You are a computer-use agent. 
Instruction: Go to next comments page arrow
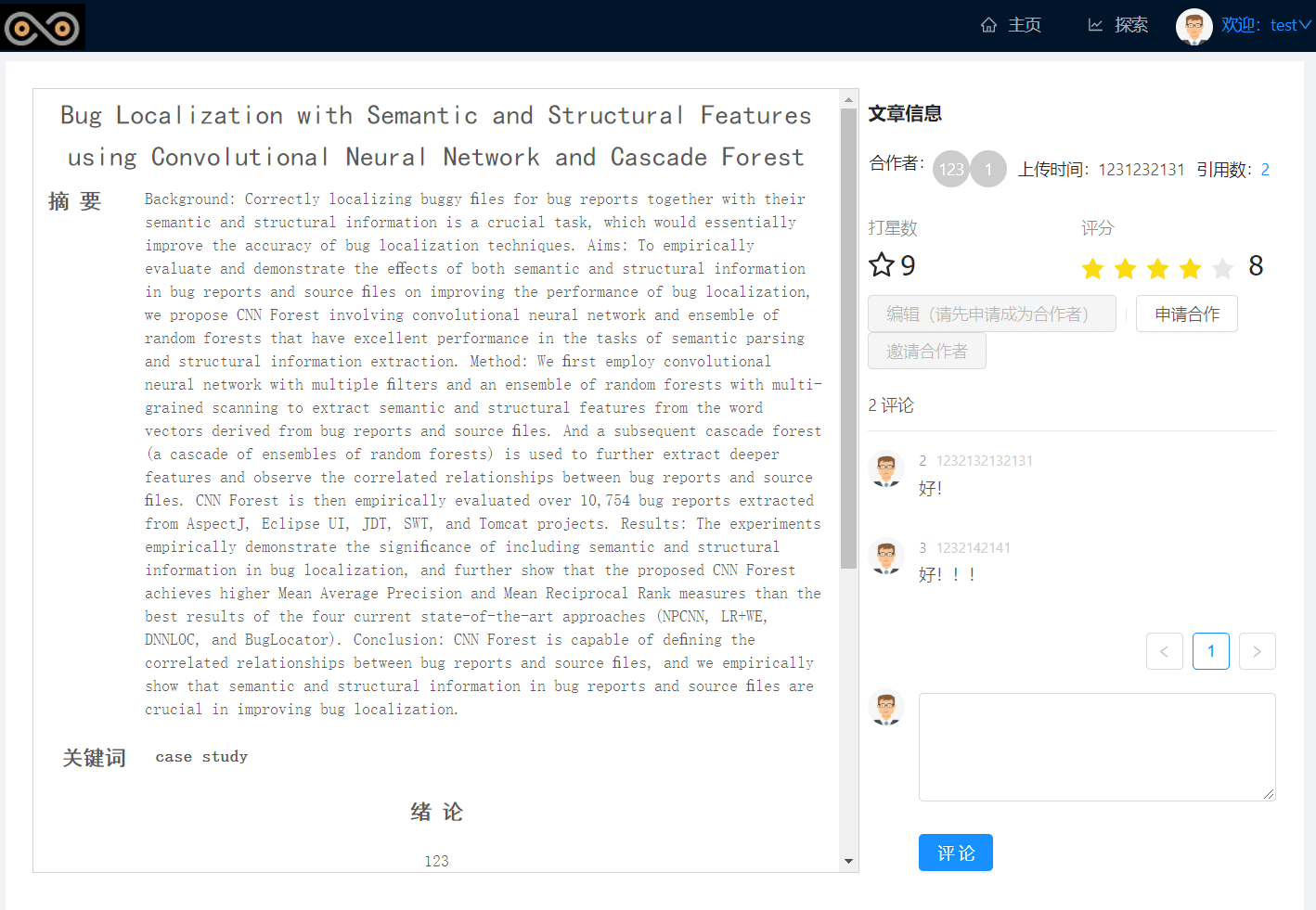[x=1258, y=651]
